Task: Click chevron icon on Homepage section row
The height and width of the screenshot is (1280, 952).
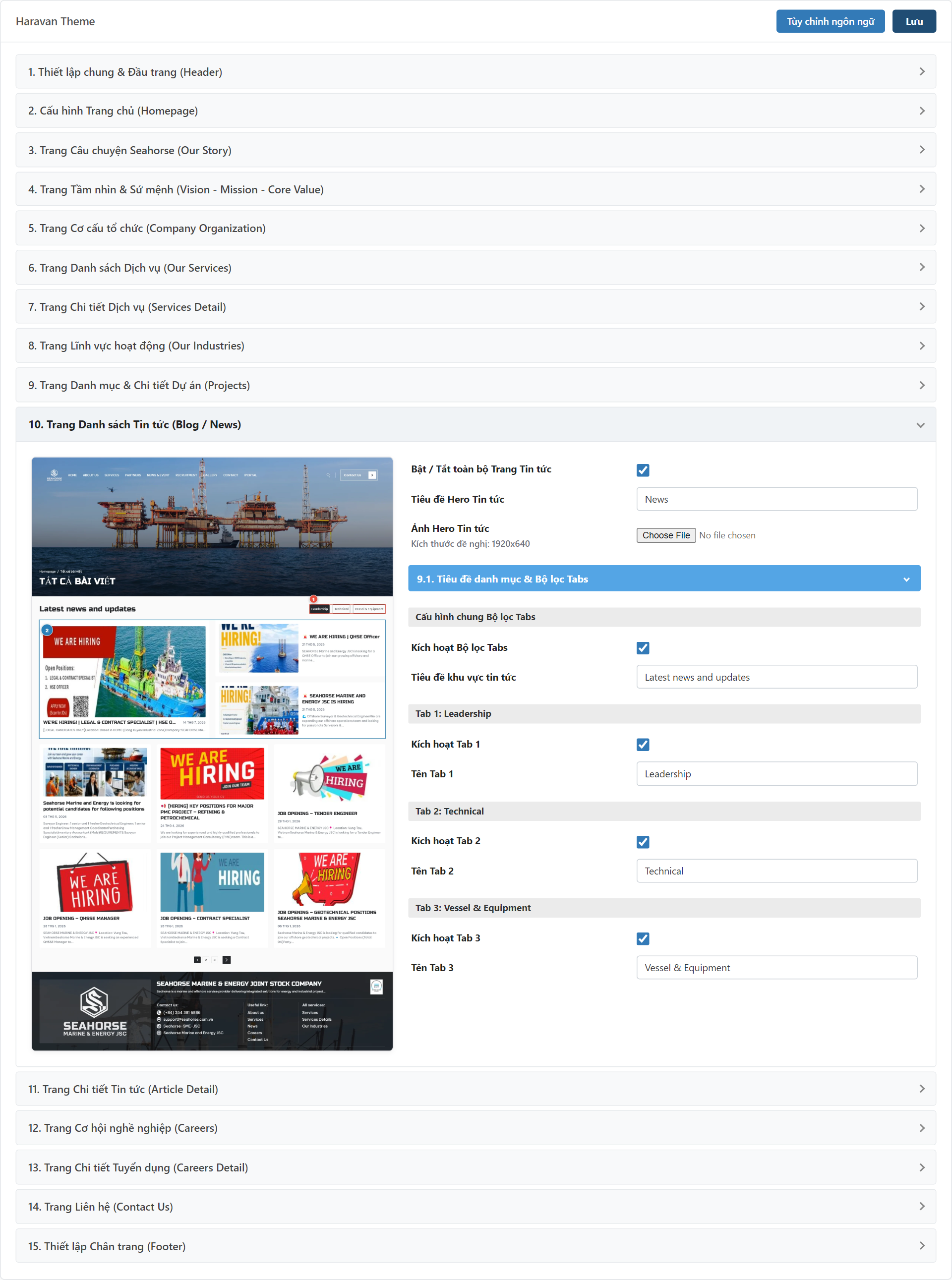Action: click(x=921, y=111)
